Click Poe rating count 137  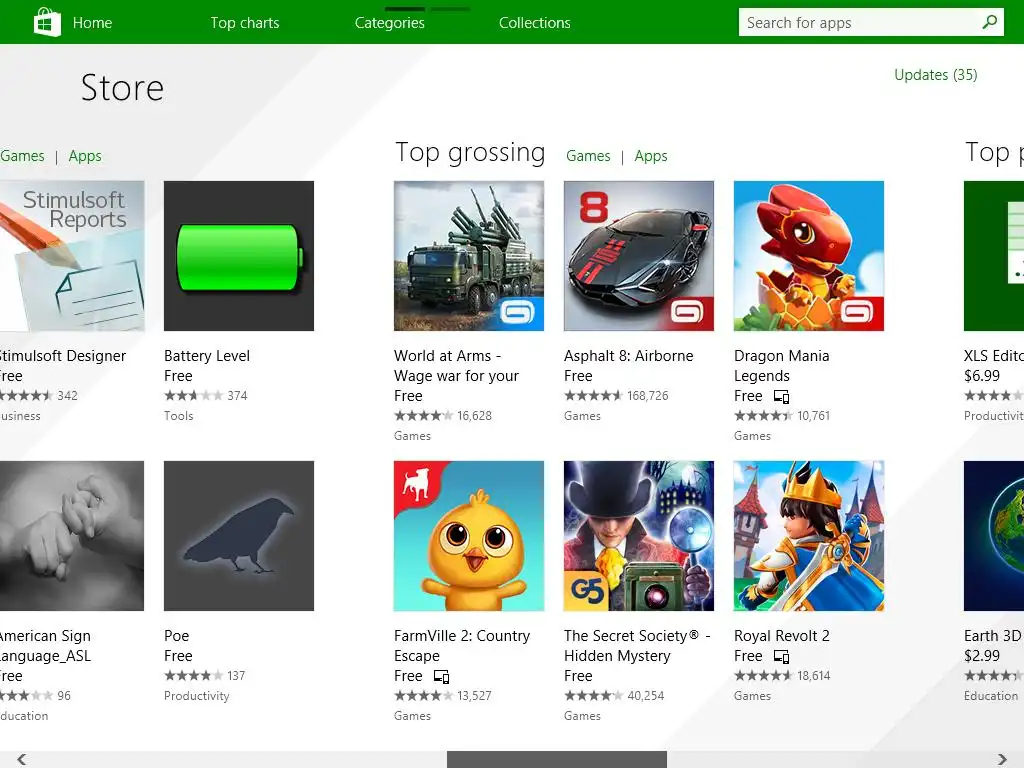(x=236, y=676)
